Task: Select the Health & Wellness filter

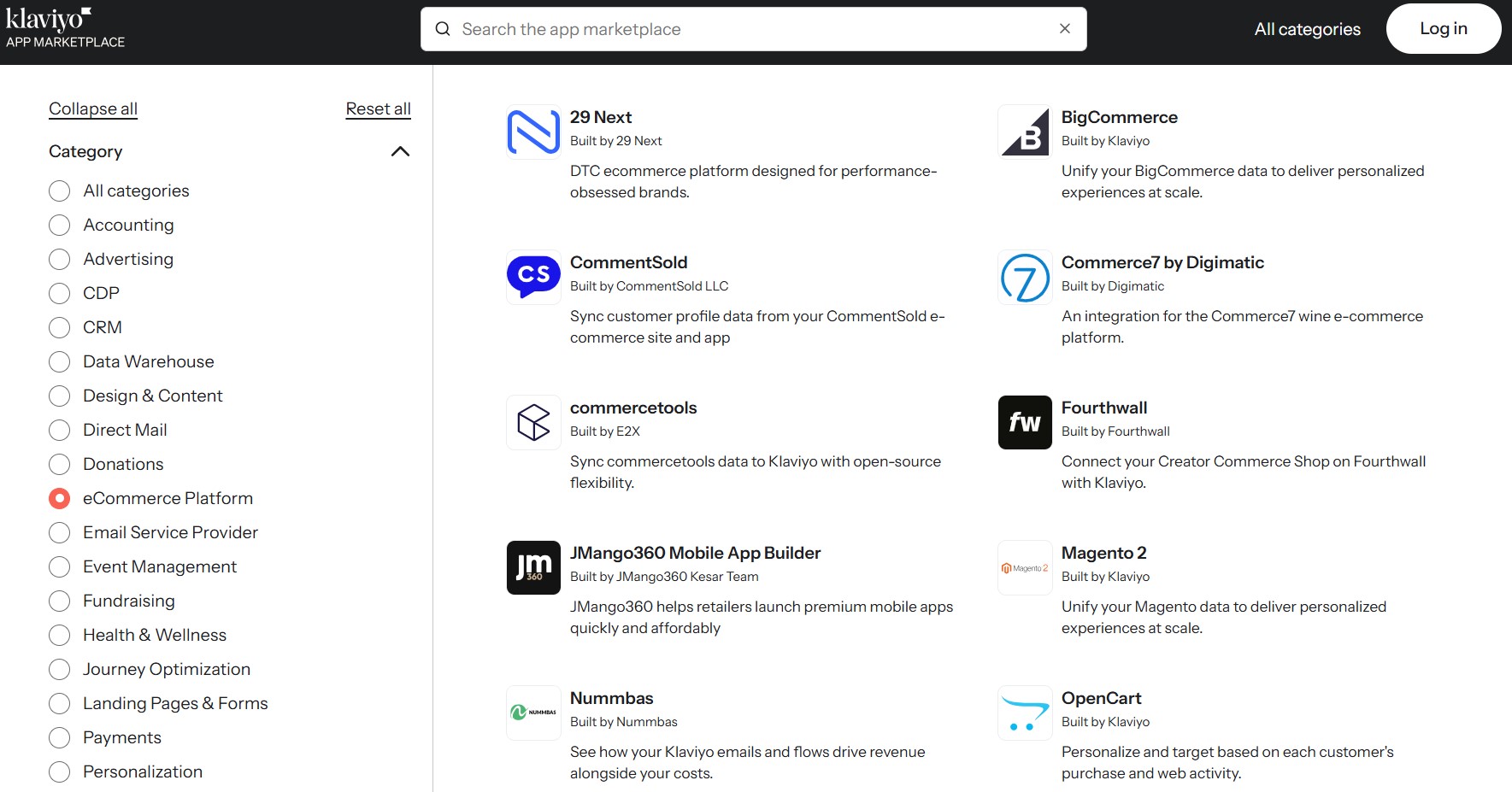Action: tap(59, 635)
